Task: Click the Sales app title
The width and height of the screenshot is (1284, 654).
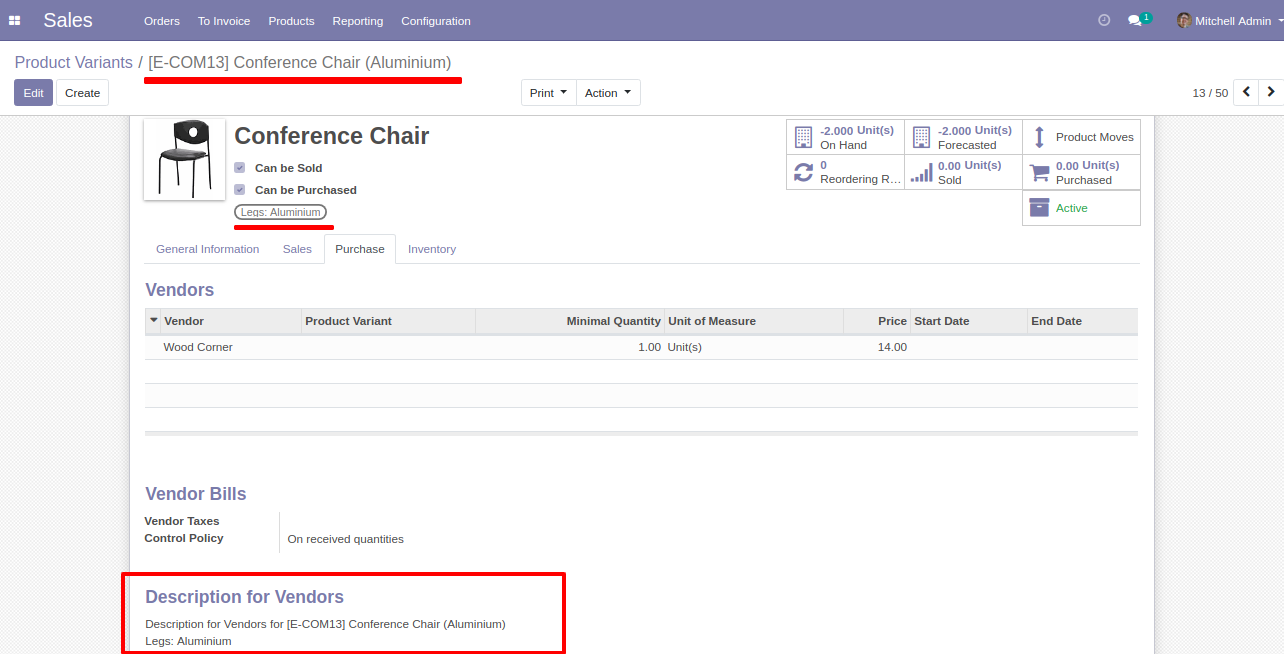Action: coord(68,20)
